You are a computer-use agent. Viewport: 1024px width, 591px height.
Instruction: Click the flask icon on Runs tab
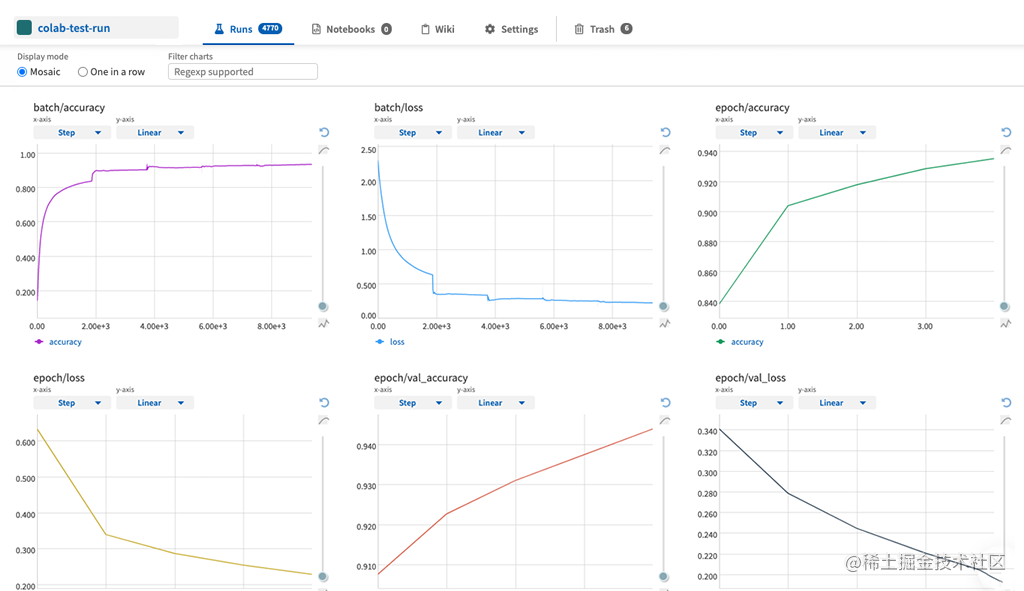[219, 29]
